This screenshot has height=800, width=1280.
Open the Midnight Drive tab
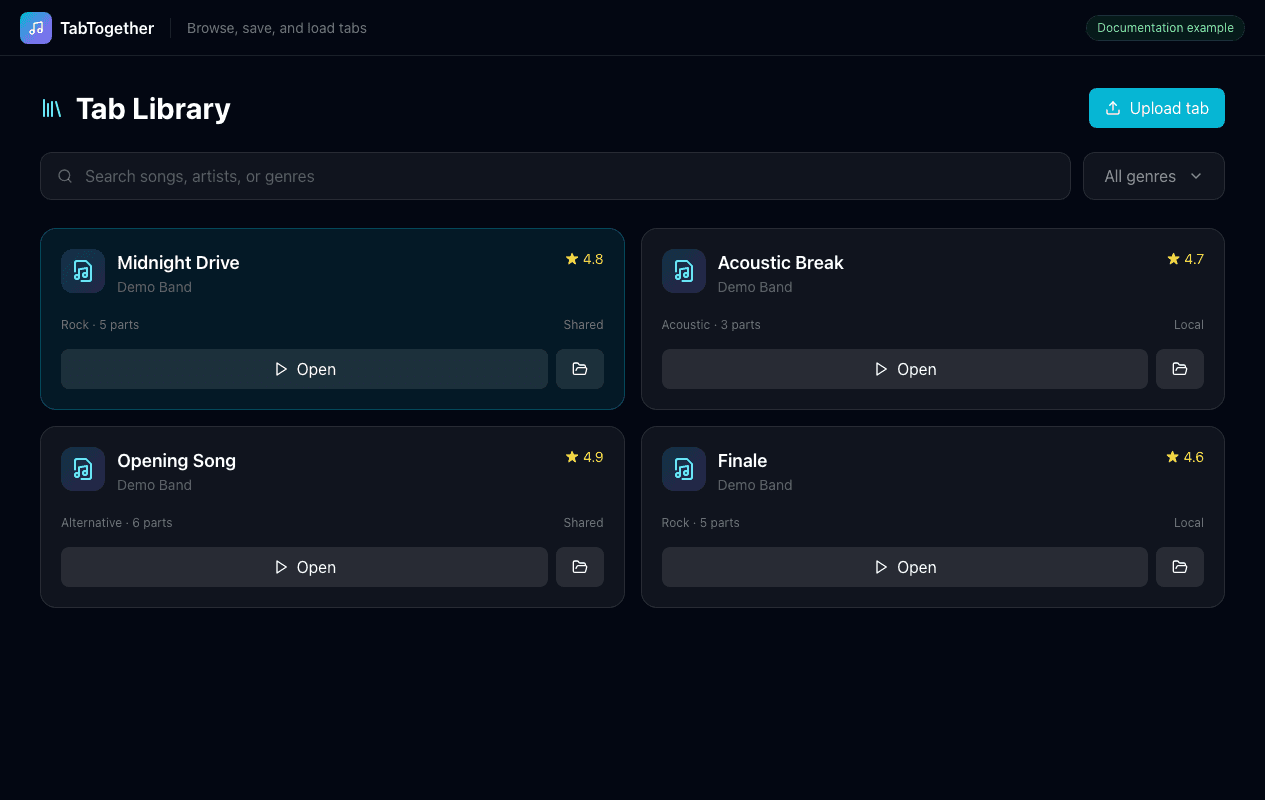coord(304,369)
